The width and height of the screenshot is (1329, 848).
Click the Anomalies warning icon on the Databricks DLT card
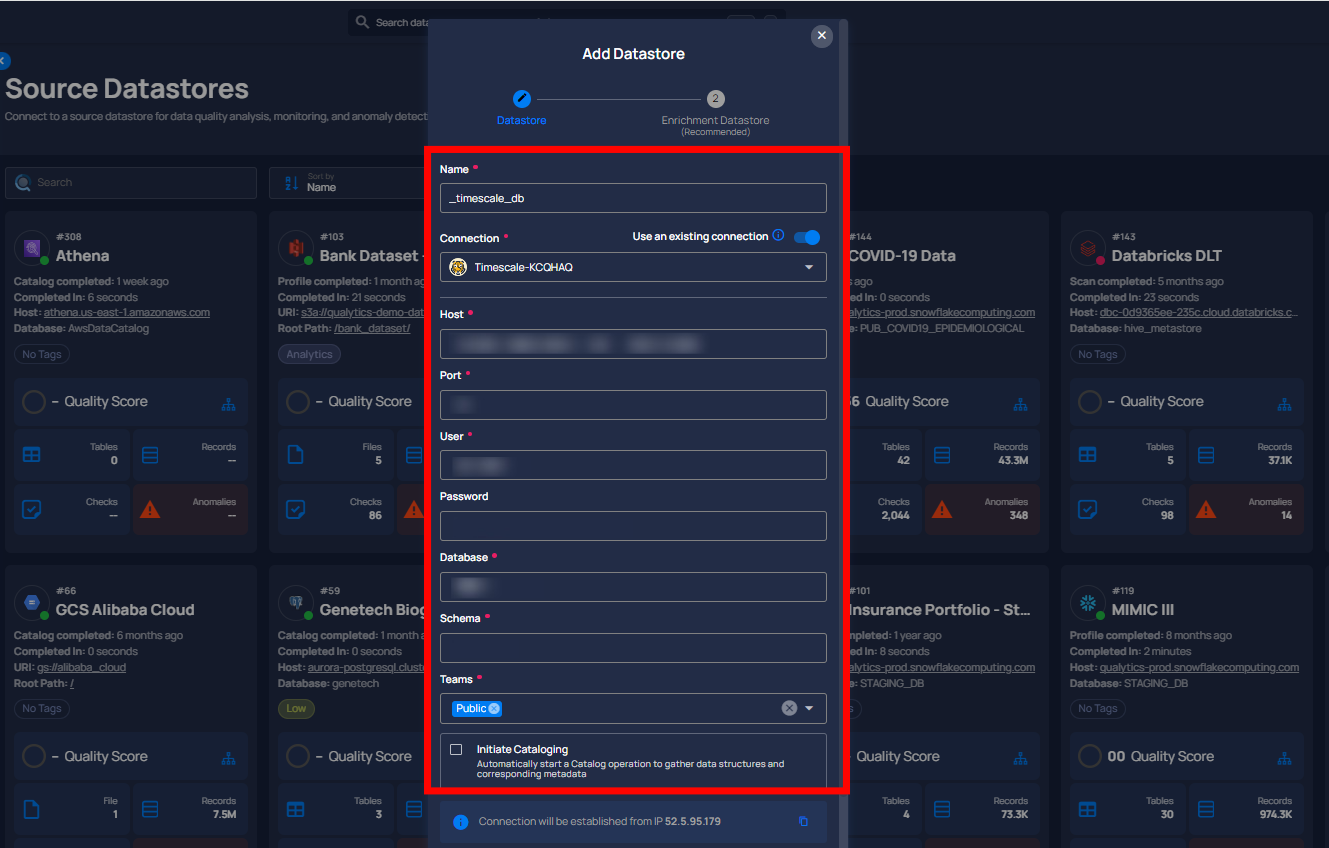[x=1205, y=510]
